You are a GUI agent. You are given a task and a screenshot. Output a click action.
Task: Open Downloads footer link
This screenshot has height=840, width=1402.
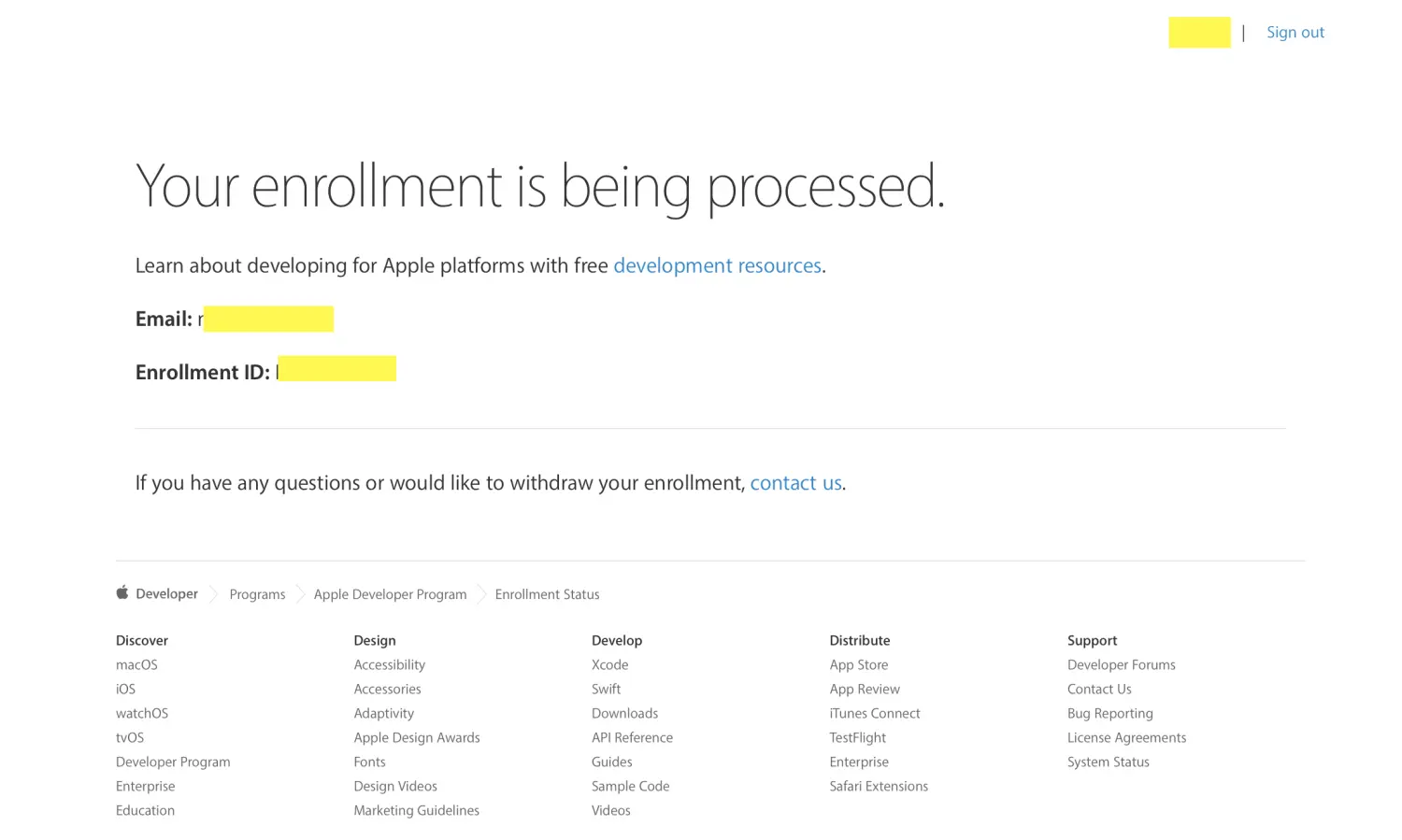tap(624, 713)
